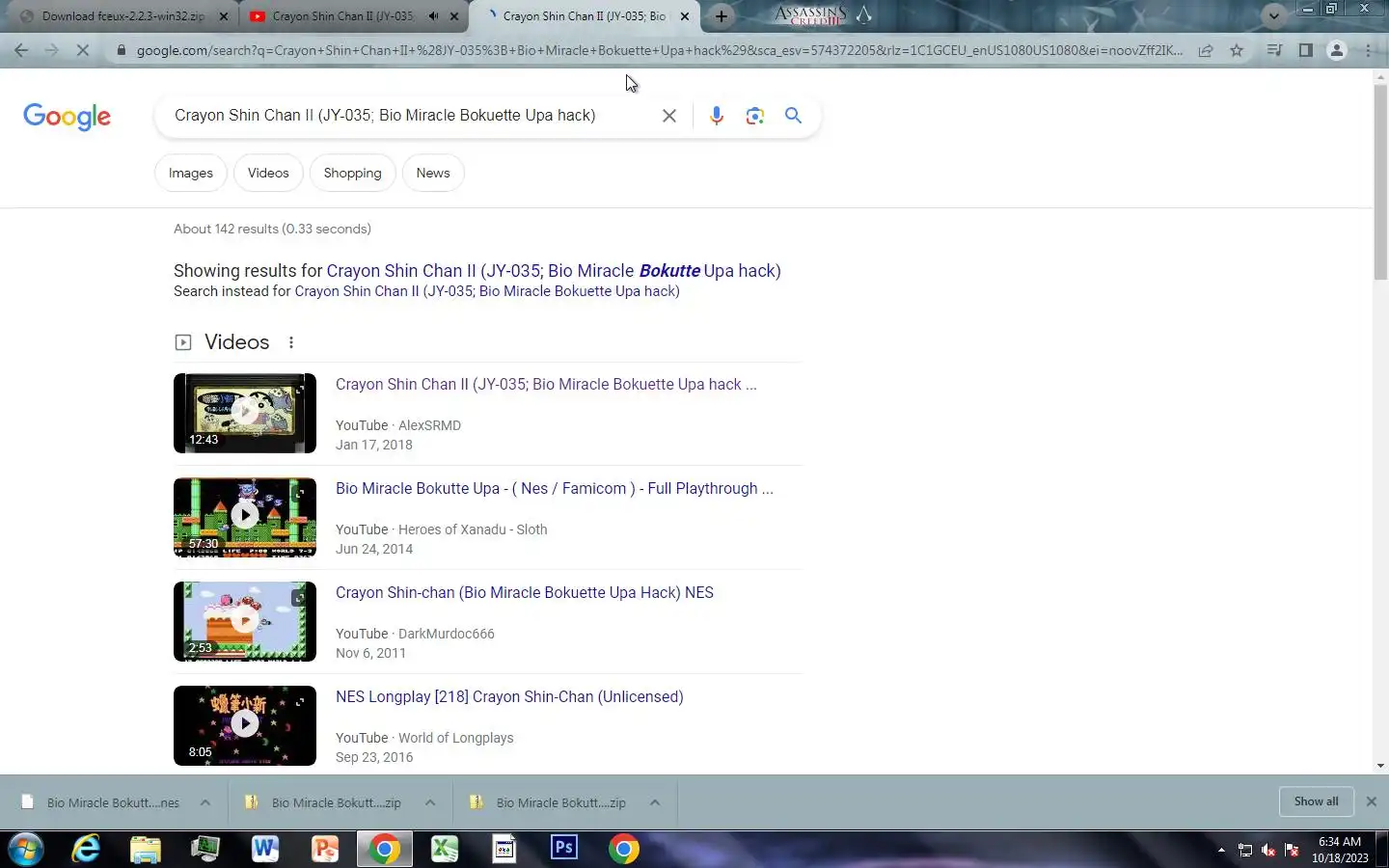Play the 12:43 video thumbnail

point(245,413)
